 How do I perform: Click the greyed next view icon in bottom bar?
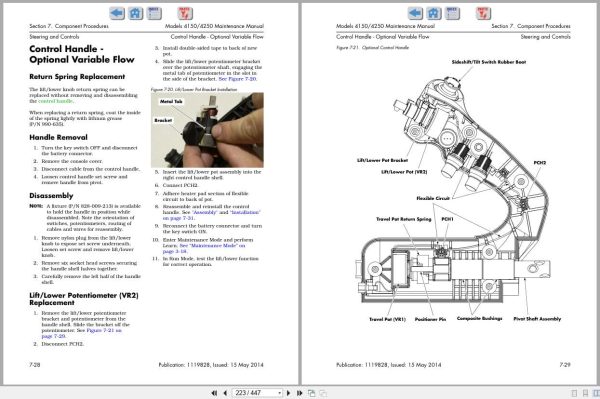pyautogui.click(x=323, y=393)
